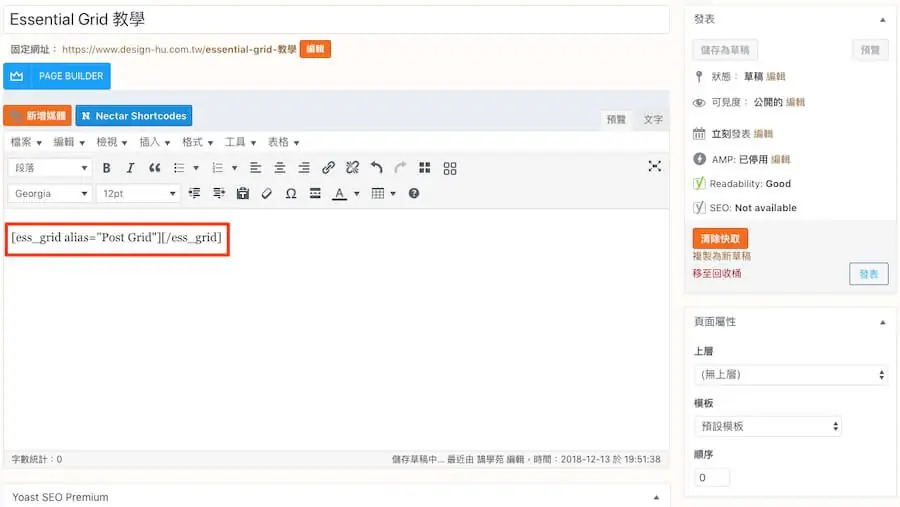Remove link with unlink icon
The image size is (900, 507).
click(352, 168)
